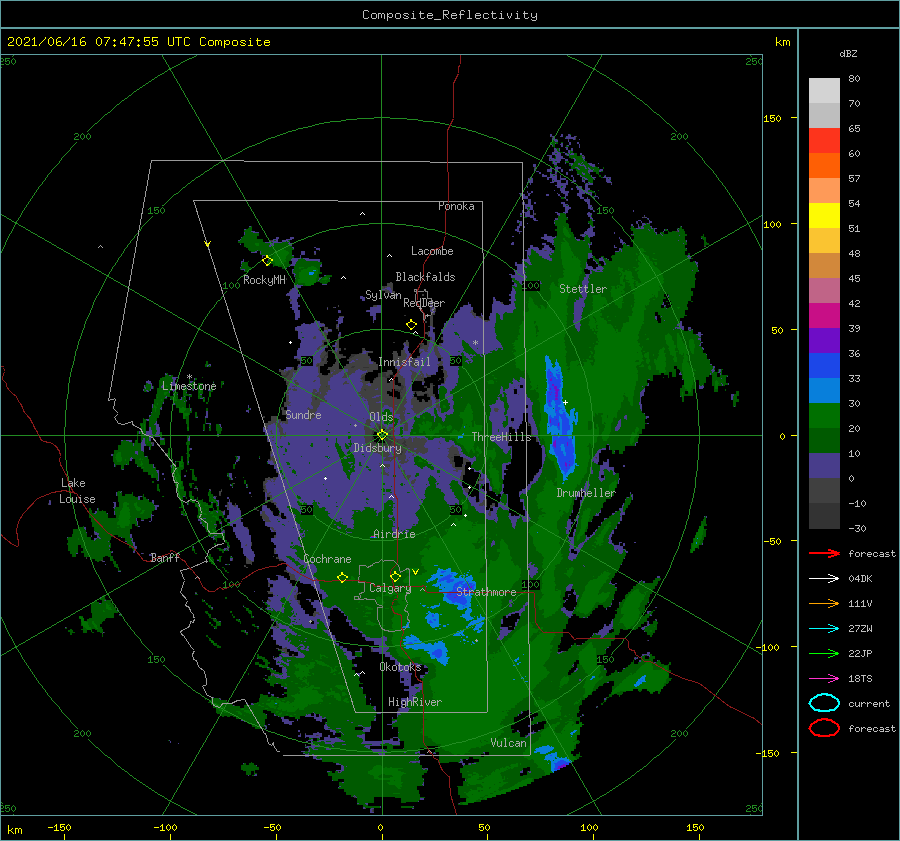Pick the red 65 dBZ legend swatch
This screenshot has width=900, height=841.
pyautogui.click(x=824, y=140)
